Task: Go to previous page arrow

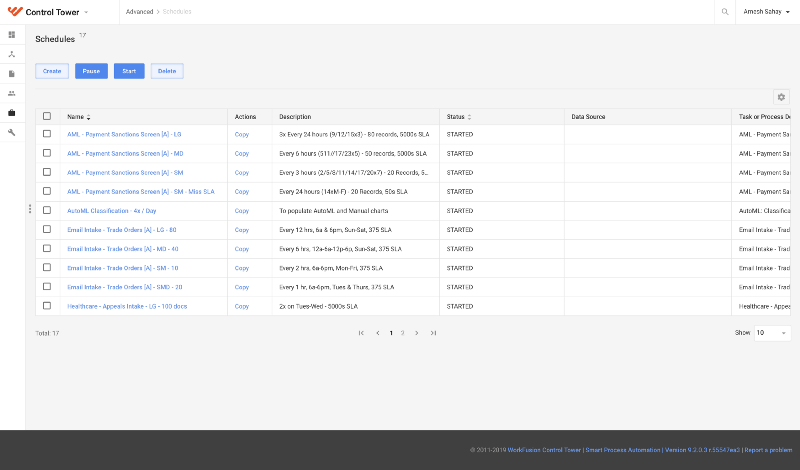Action: point(378,333)
